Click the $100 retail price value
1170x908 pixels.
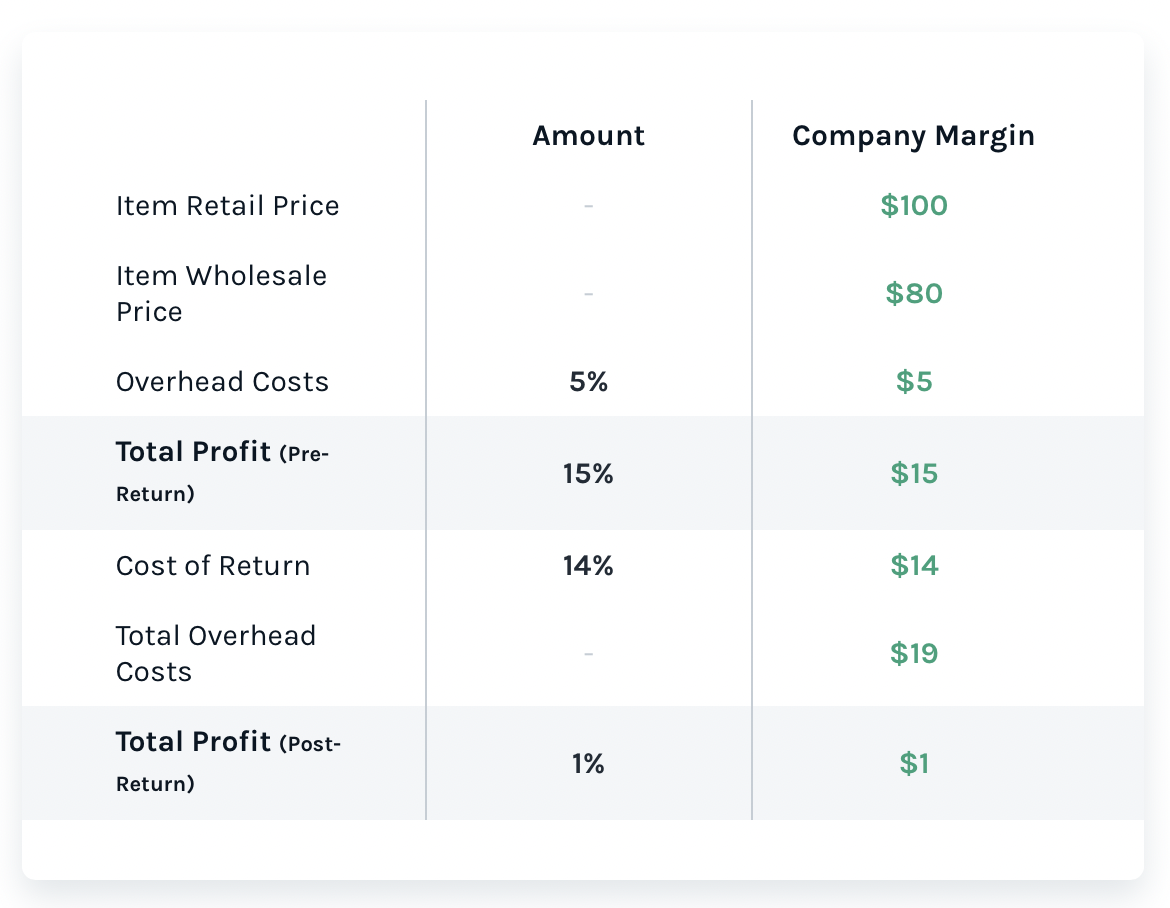click(x=914, y=205)
